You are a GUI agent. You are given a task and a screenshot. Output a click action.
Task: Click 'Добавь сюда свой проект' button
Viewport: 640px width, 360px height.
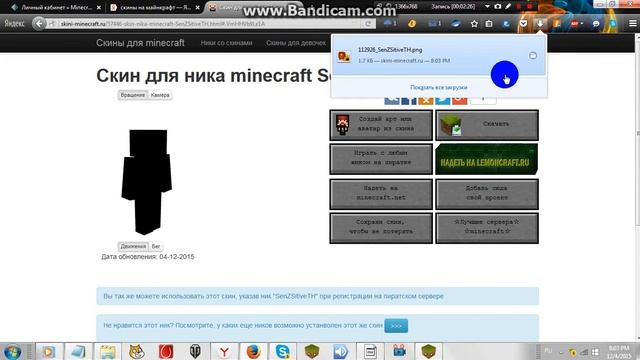(487, 194)
